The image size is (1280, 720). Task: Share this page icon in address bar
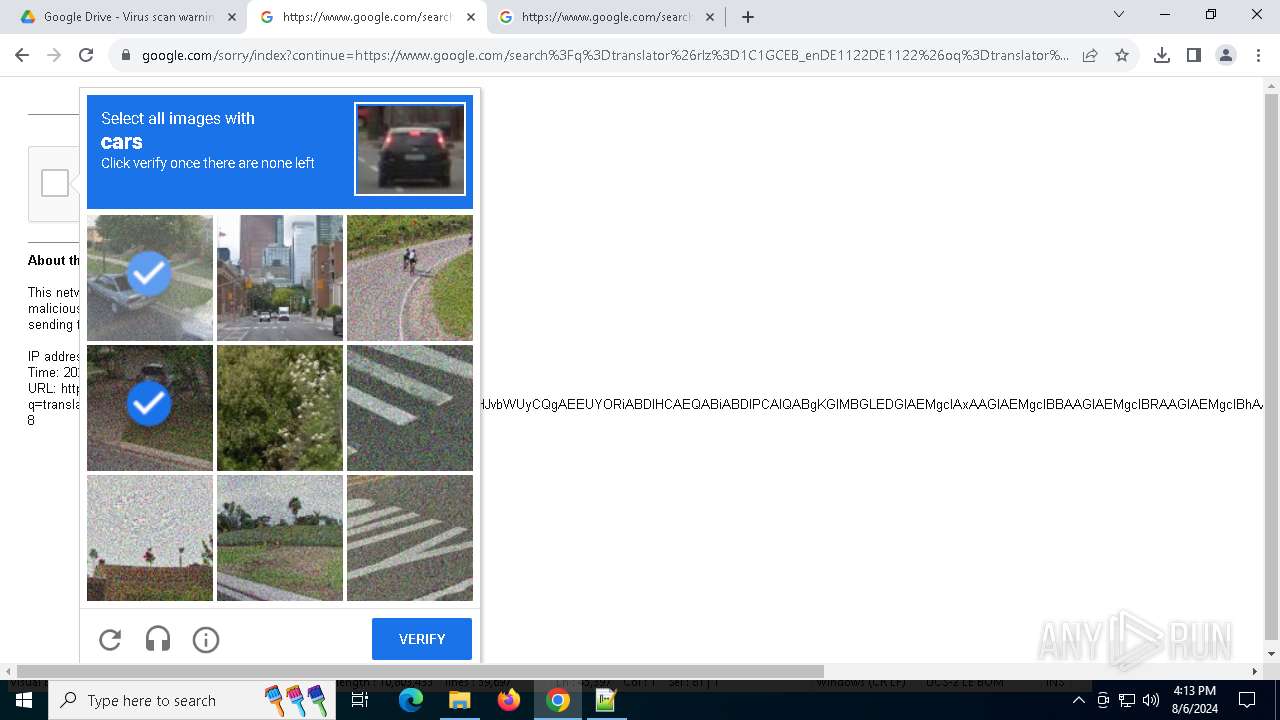[x=1090, y=56]
